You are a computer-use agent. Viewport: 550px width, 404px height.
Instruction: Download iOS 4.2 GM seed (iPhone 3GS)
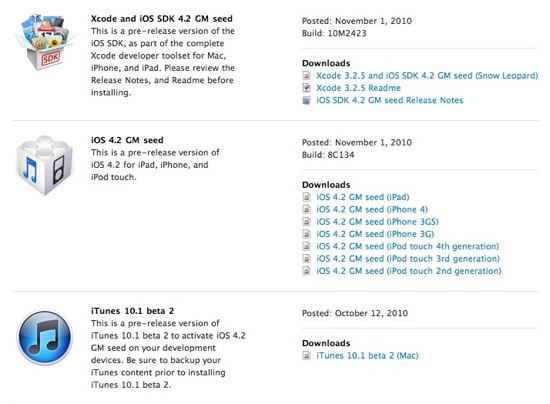pyautogui.click(x=377, y=222)
